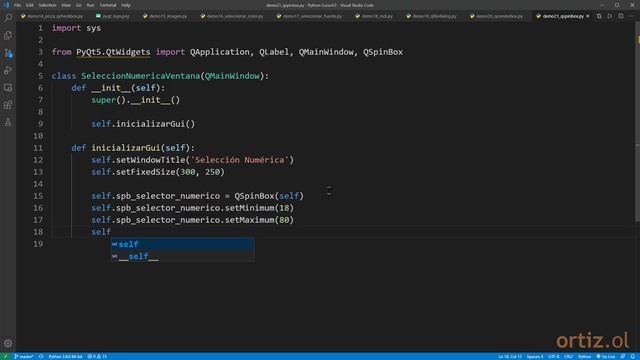Click the Ln 18, Col 13 cursor position
This screenshot has height=360, width=640.
coord(510,356)
